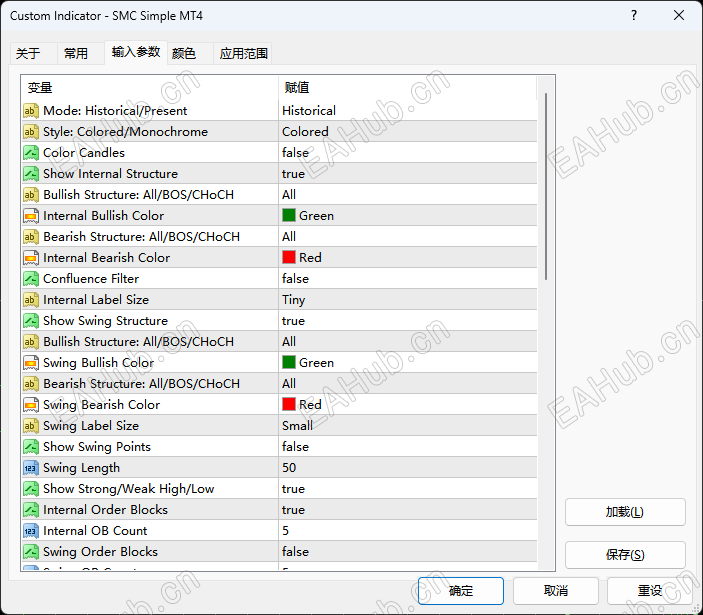Screen dimensions: 703x615
Task: Select icon beside Style: Colored/Monochrome
Action: 31,132
